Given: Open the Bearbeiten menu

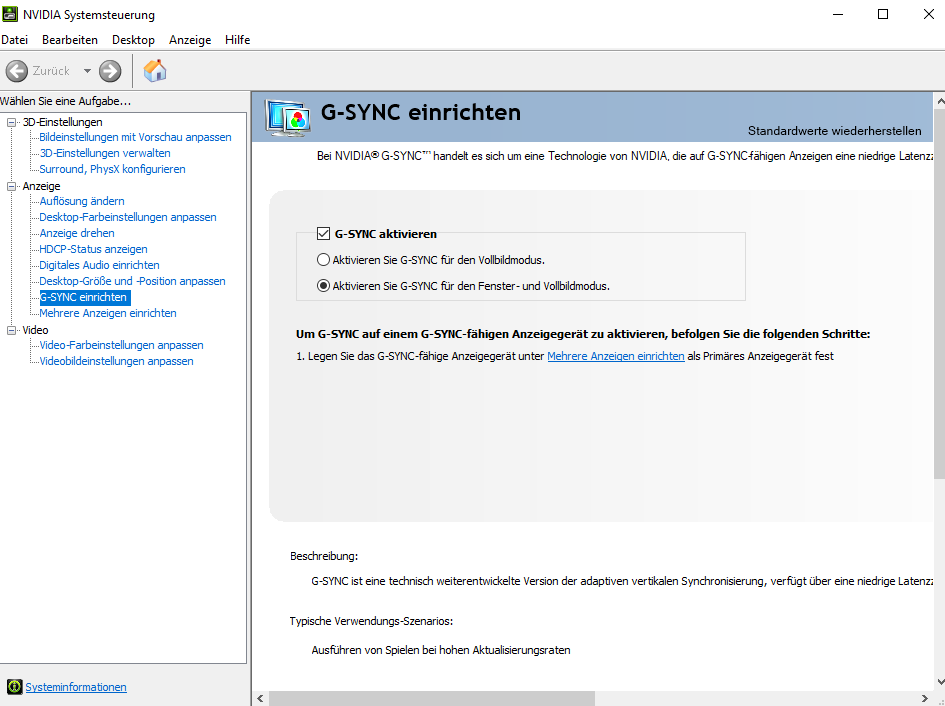Looking at the screenshot, I should [x=70, y=40].
